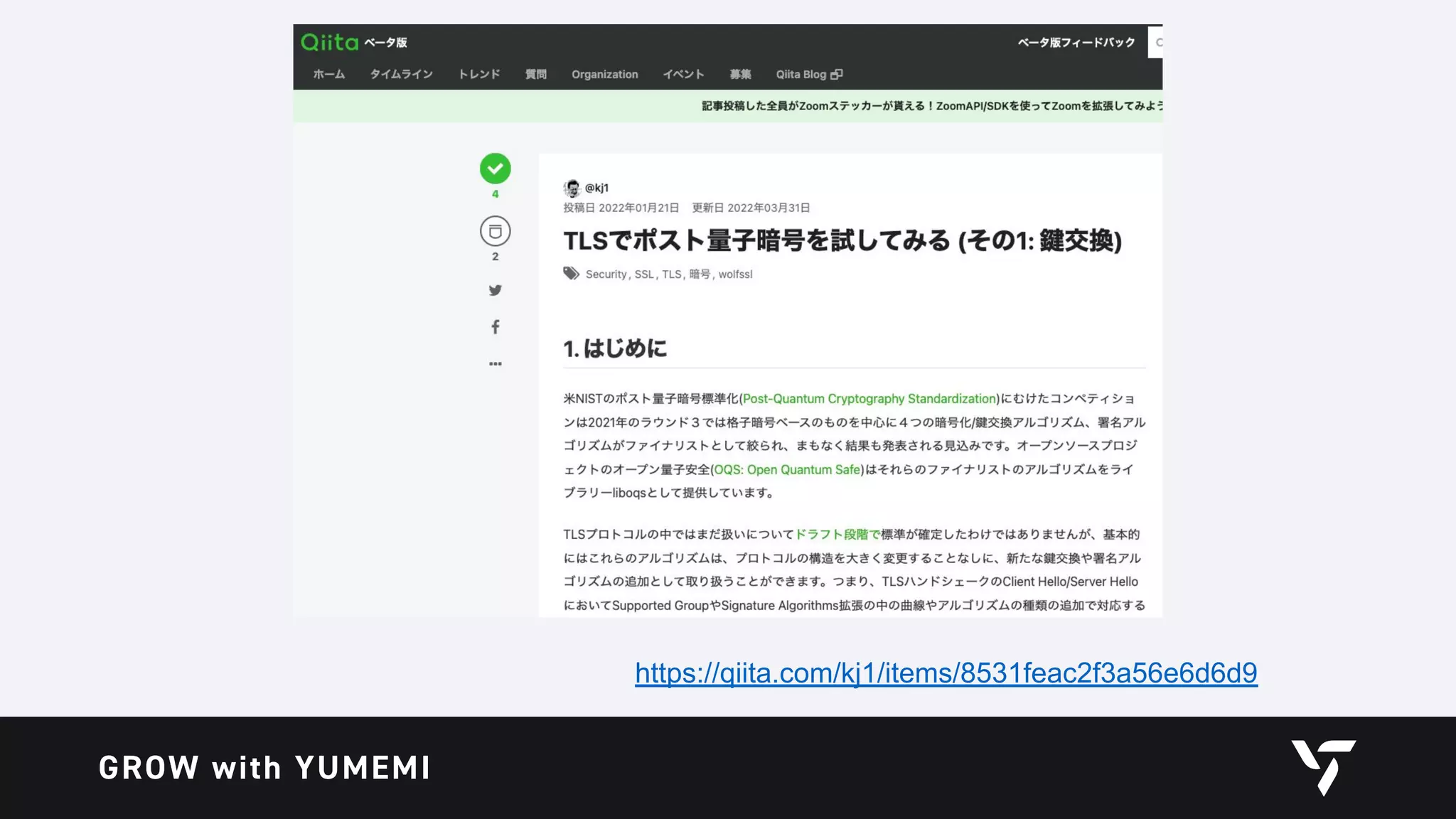Click the YUMEMI logo in footer
The height and width of the screenshot is (819, 1456).
tap(1323, 767)
